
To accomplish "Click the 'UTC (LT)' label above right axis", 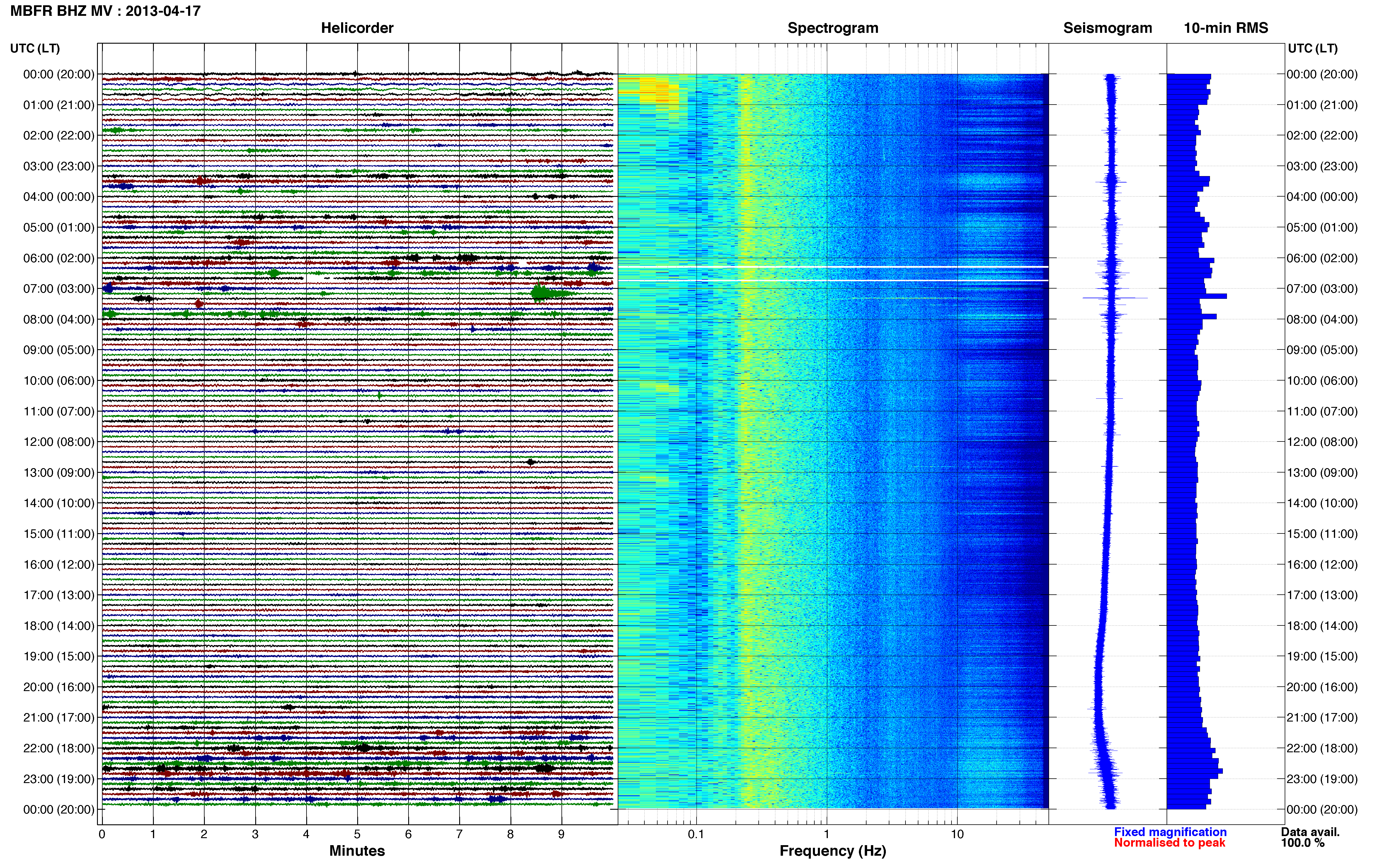I will [1313, 48].
